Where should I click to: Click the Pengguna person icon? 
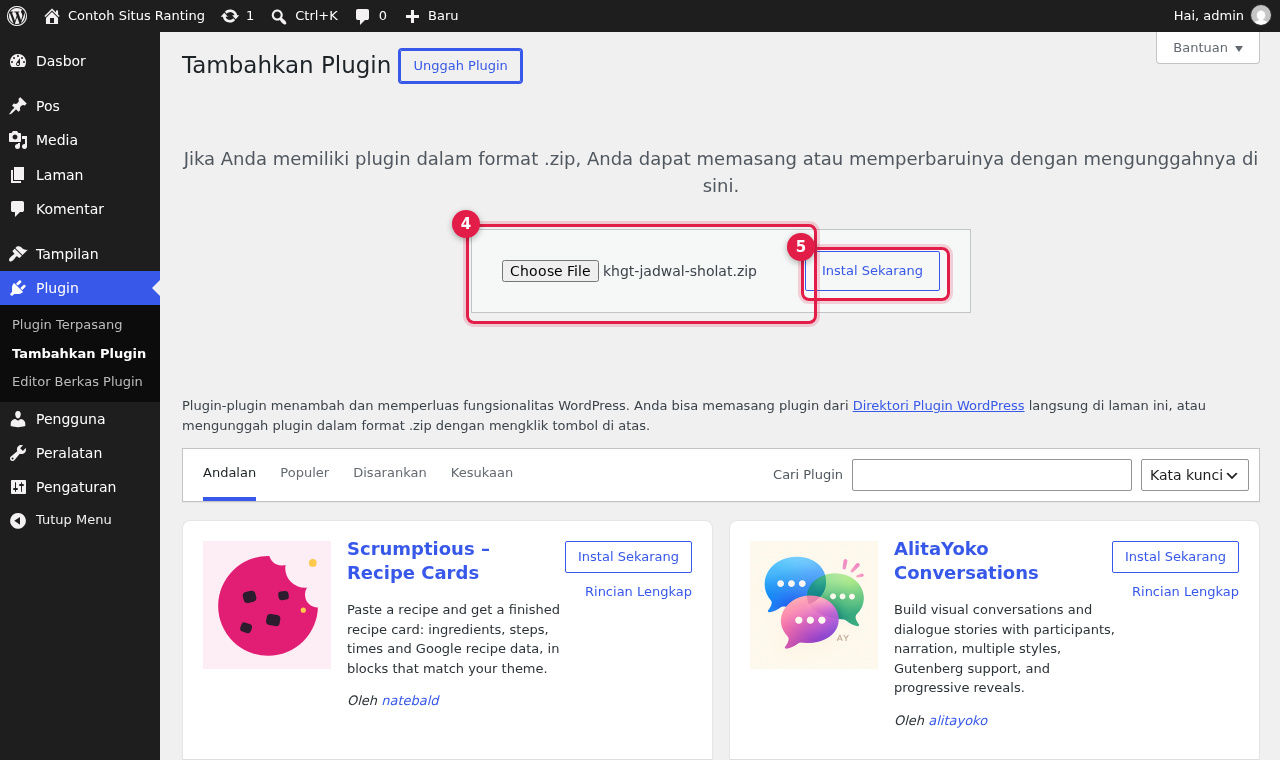18,419
